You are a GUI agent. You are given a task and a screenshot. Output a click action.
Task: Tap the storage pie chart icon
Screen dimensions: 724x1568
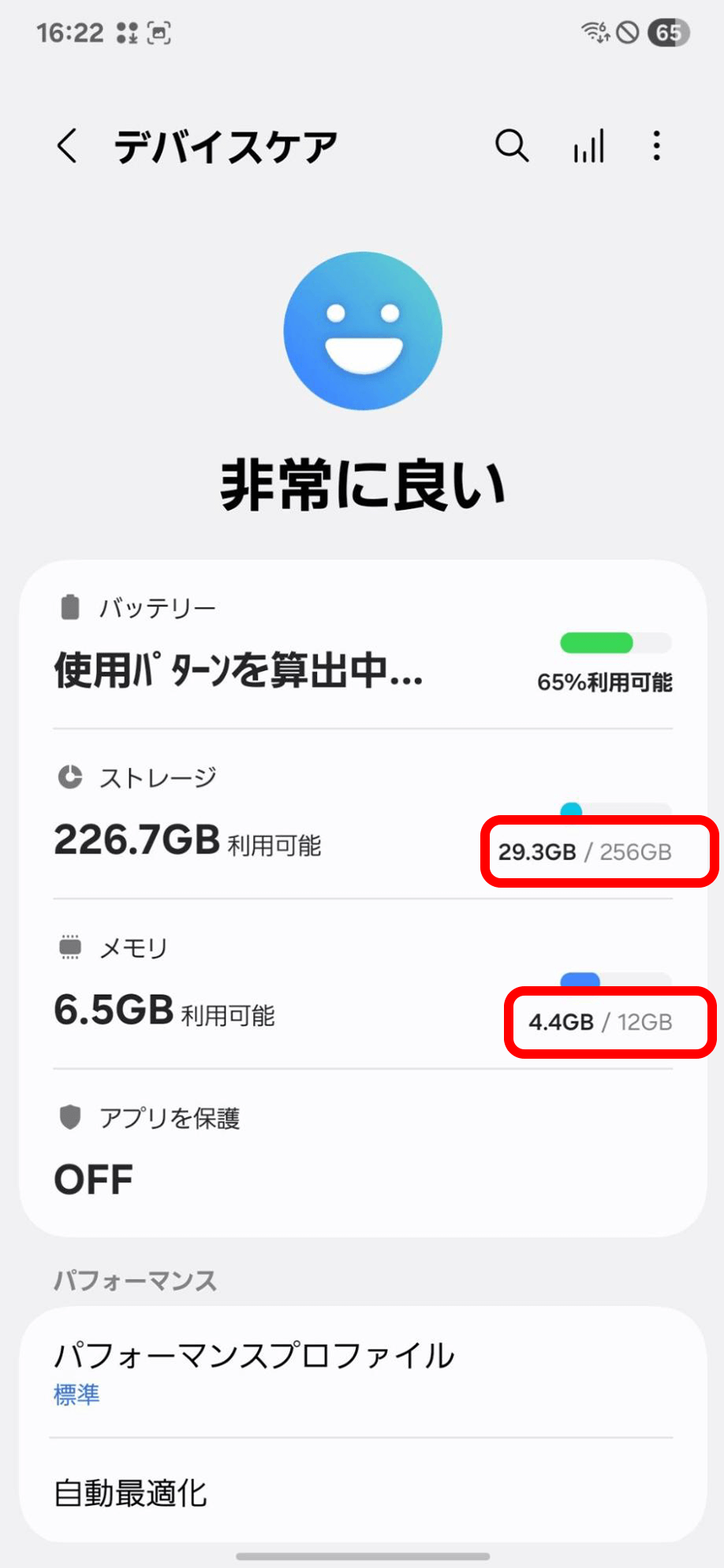point(70,777)
